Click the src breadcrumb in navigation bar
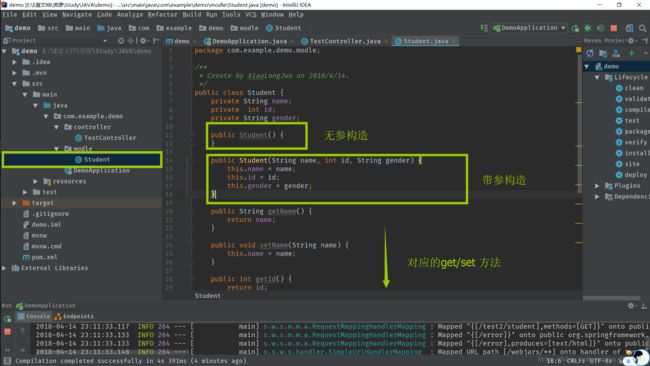This screenshot has width=650, height=366. click(48, 28)
